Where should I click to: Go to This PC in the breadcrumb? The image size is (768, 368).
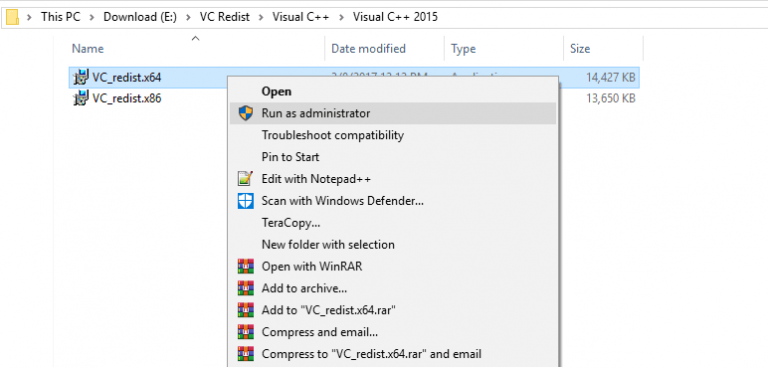[60, 17]
